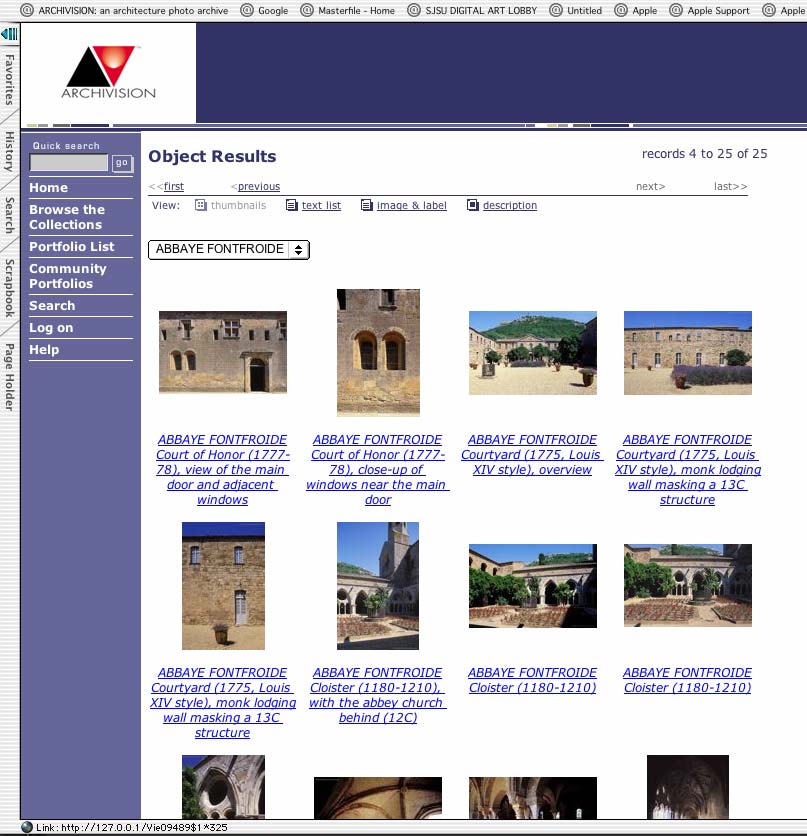Open the Scrapbook side tab

[9, 288]
